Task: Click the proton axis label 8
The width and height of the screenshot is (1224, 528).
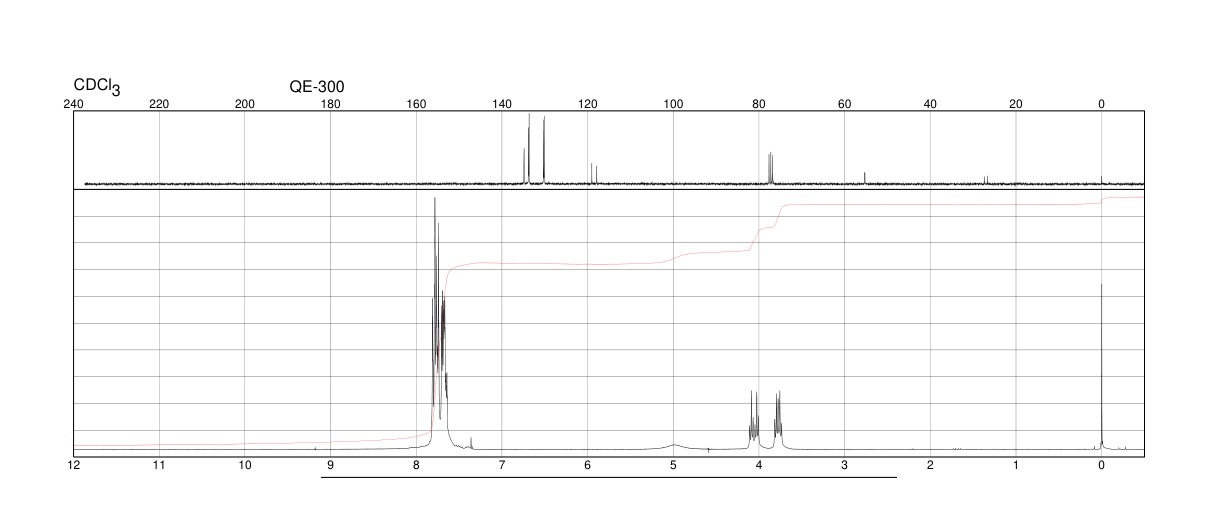Action: coord(416,466)
